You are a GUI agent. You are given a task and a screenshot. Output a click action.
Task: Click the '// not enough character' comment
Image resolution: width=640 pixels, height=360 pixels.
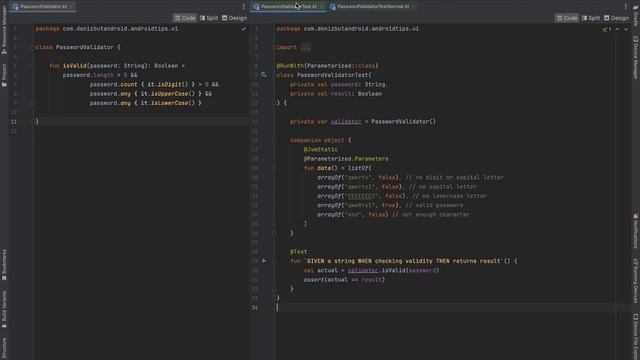431,215
